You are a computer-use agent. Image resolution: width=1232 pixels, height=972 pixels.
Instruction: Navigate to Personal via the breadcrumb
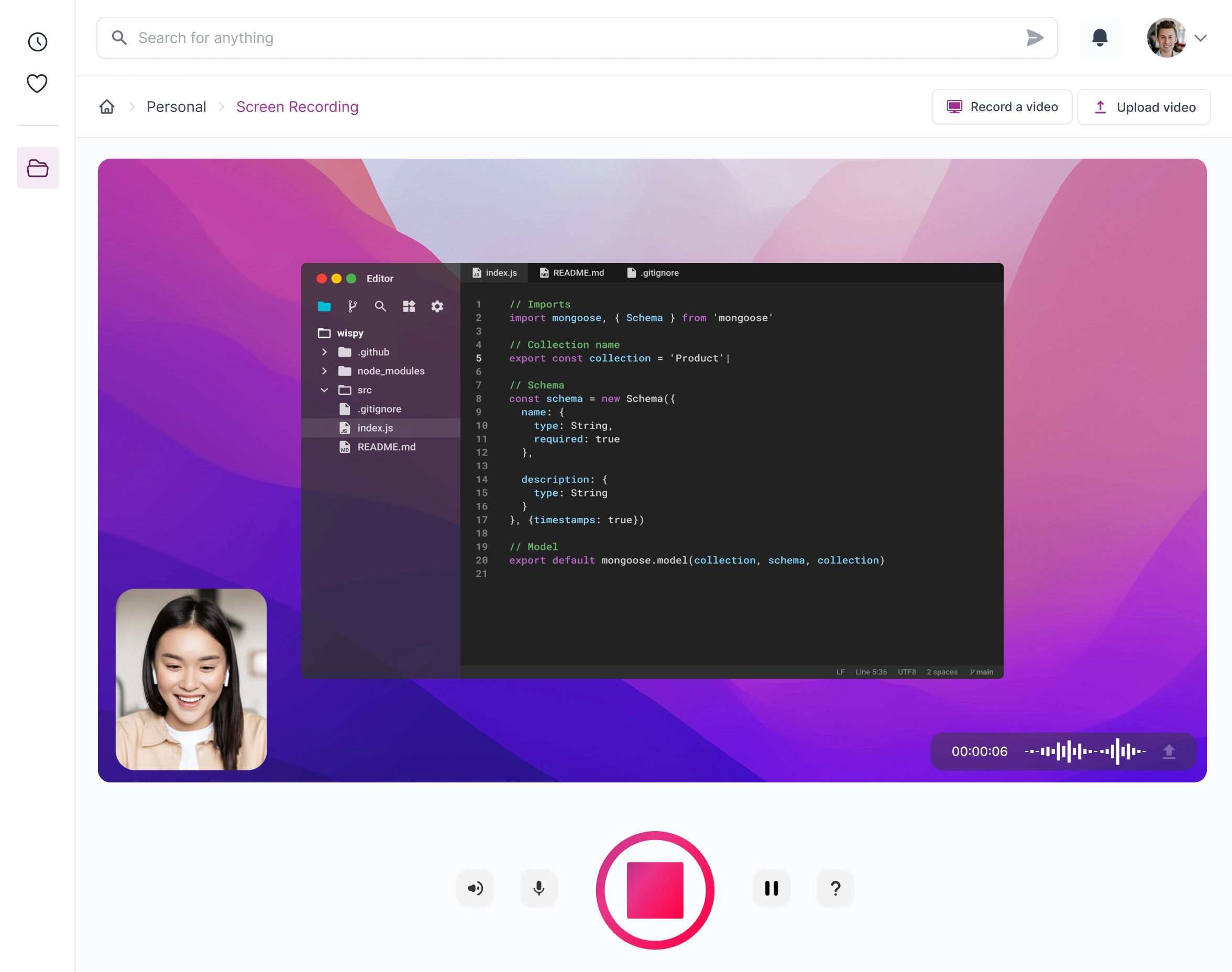pyautogui.click(x=177, y=106)
